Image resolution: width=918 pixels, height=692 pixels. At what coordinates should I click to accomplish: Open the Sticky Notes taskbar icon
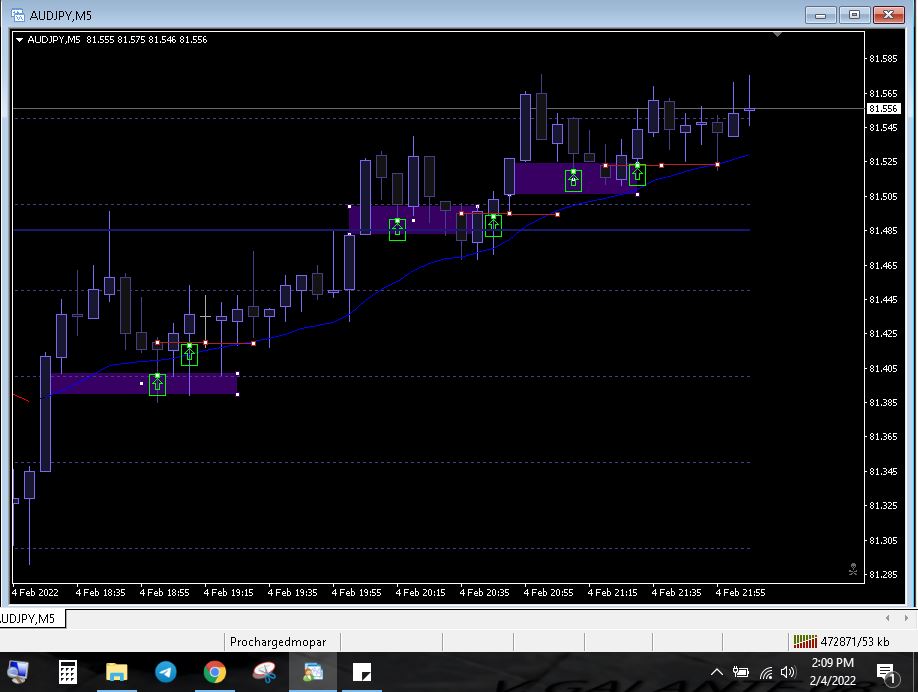[362, 672]
